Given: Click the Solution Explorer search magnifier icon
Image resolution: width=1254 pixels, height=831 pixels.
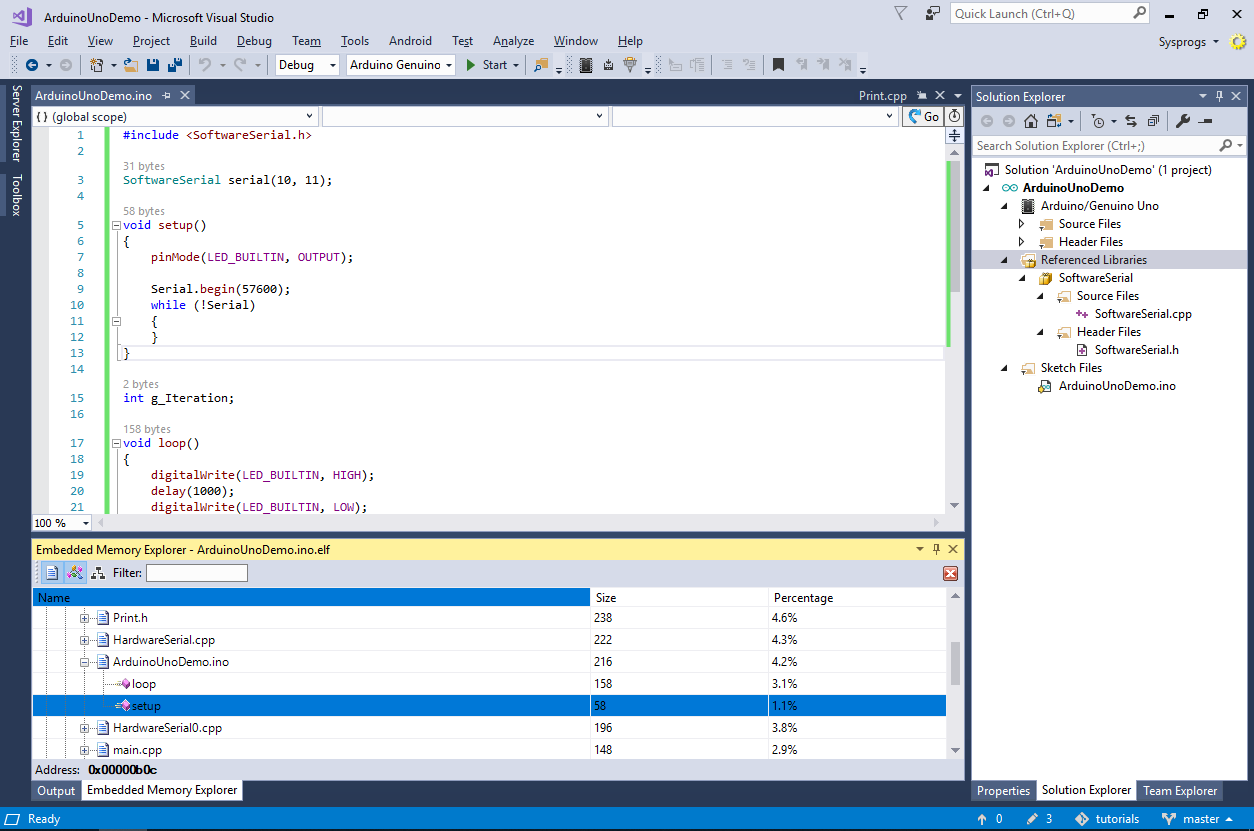Looking at the screenshot, I should pos(1226,146).
